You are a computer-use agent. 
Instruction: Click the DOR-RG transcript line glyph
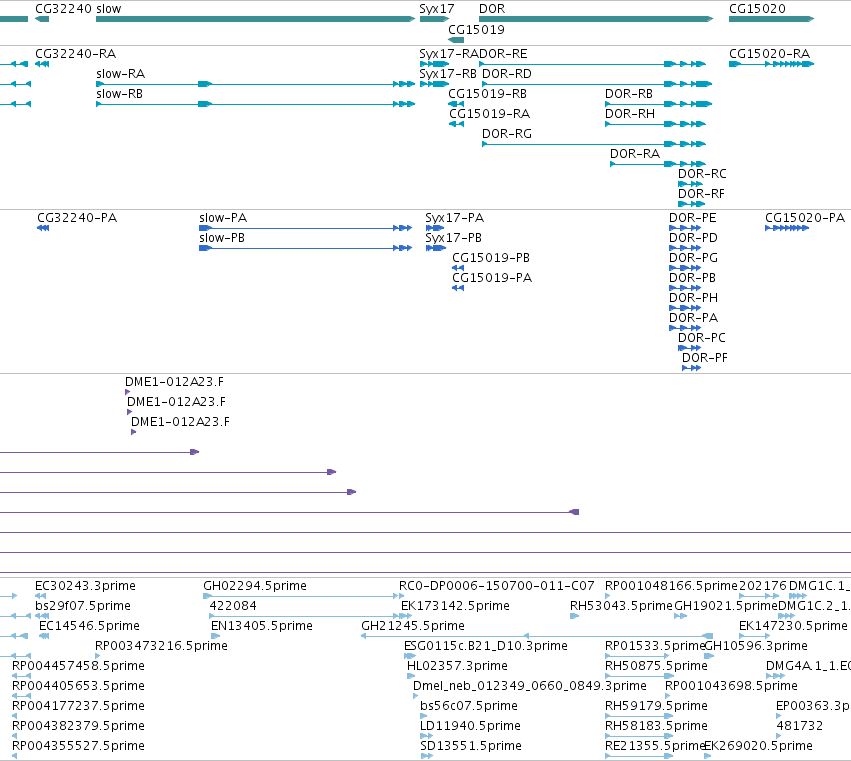(594, 144)
